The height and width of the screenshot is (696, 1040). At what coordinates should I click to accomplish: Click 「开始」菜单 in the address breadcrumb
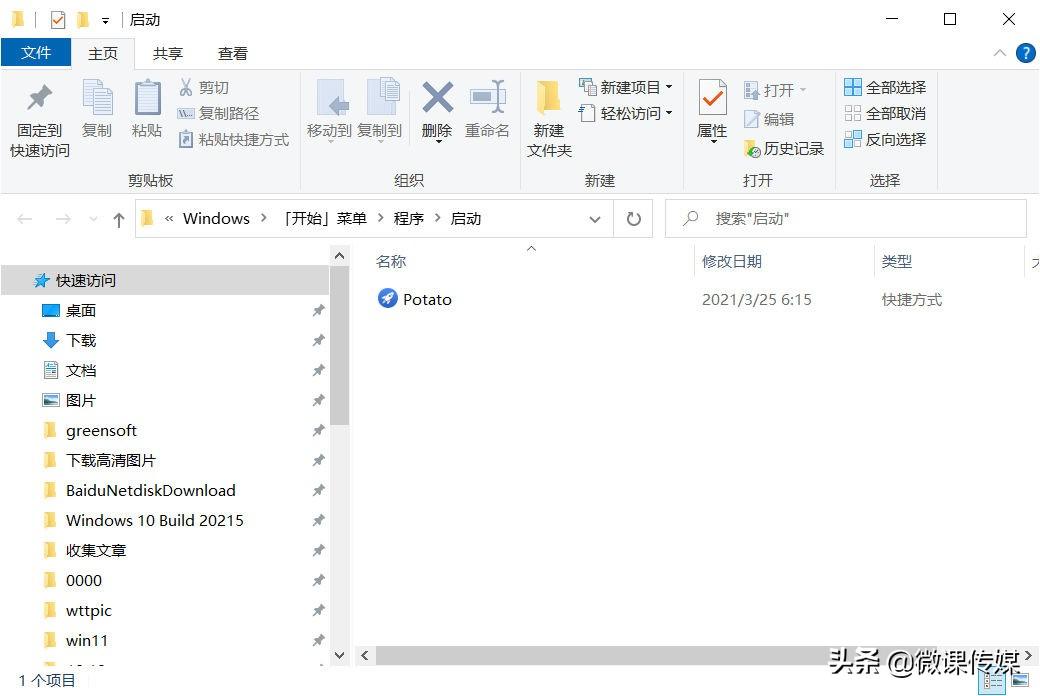pyautogui.click(x=324, y=218)
